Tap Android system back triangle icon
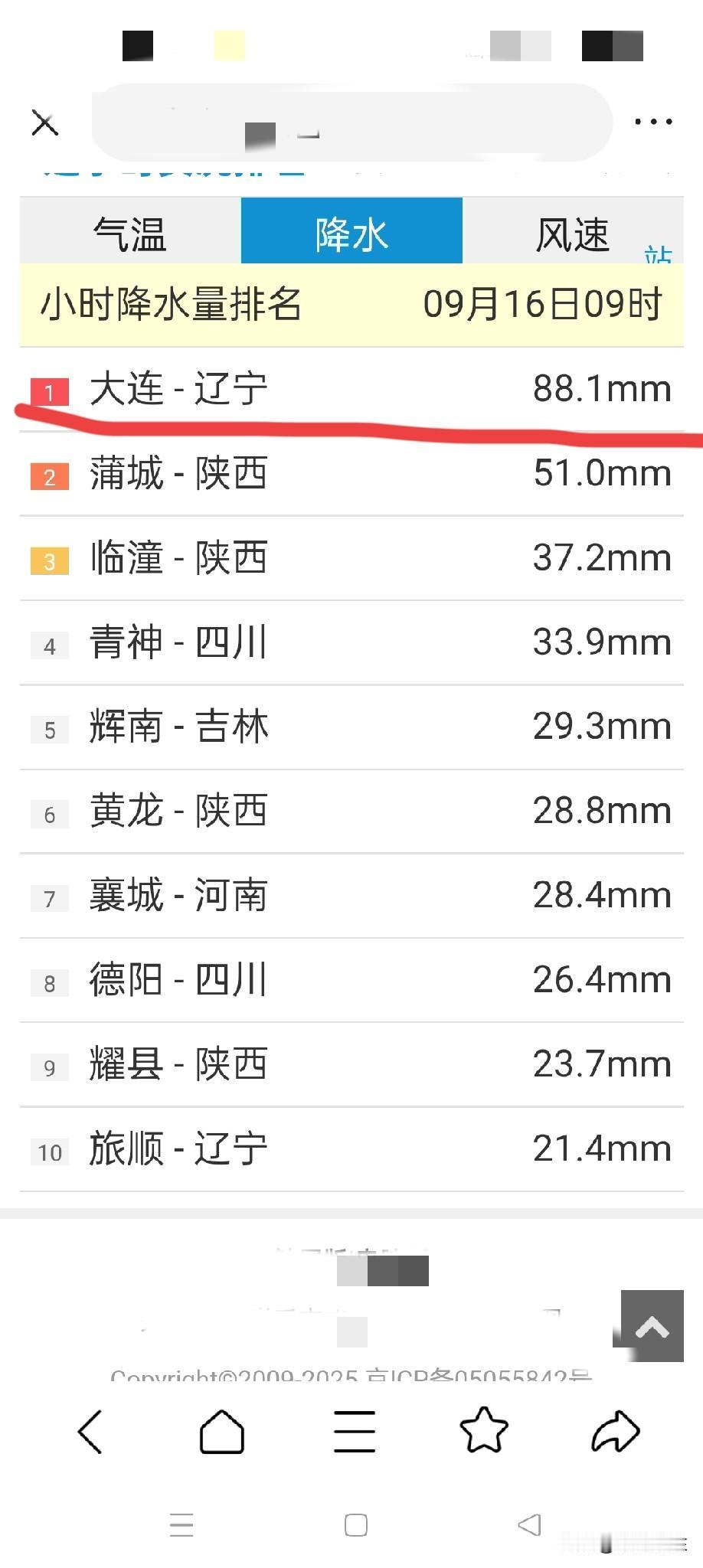703x1568 pixels. tap(529, 1525)
